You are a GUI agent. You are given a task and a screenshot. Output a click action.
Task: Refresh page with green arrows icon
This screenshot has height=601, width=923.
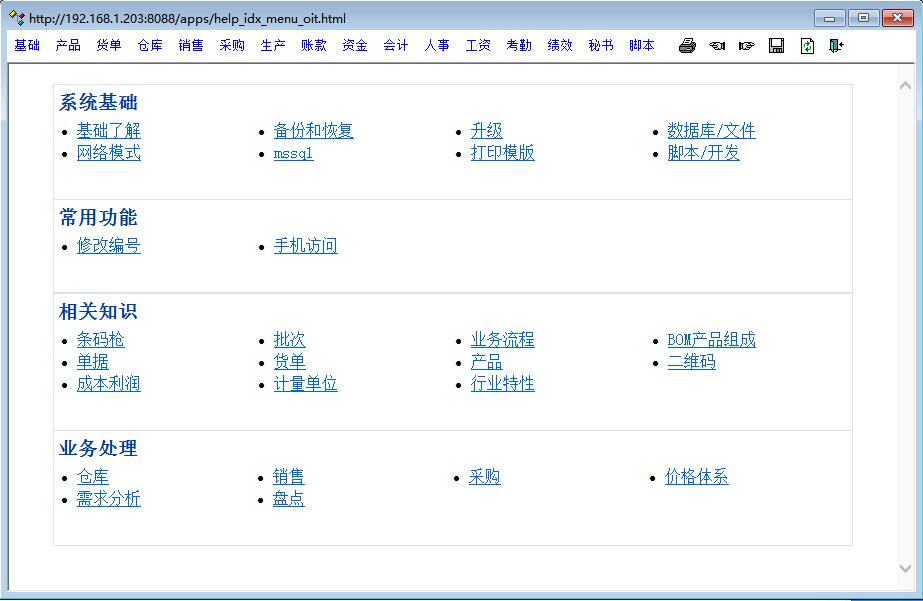coord(807,46)
